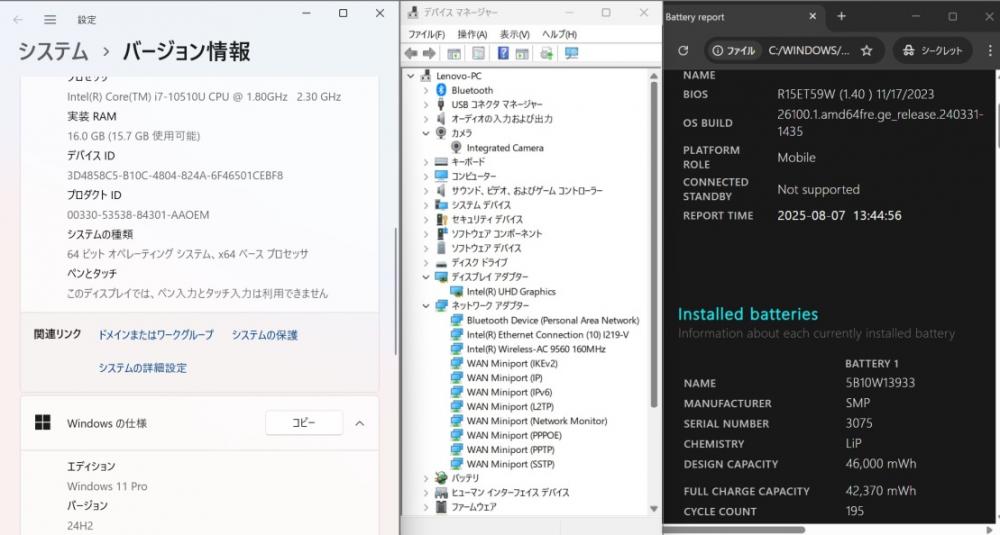
Task: Open ヘルプ(H) menu in Device Manager
Action: click(559, 34)
